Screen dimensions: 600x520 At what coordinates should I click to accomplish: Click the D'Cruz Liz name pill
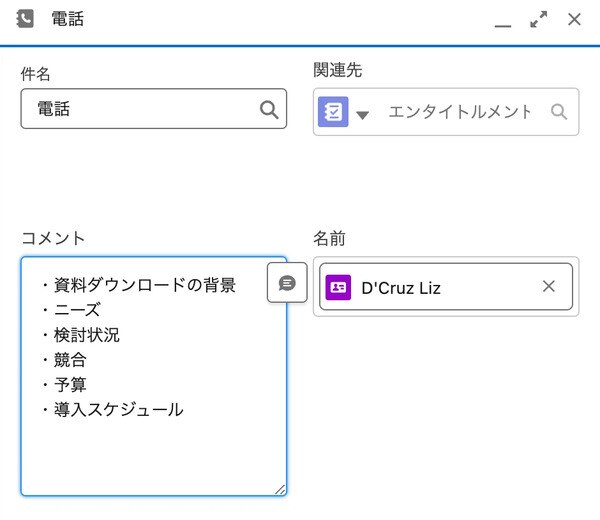pos(446,287)
